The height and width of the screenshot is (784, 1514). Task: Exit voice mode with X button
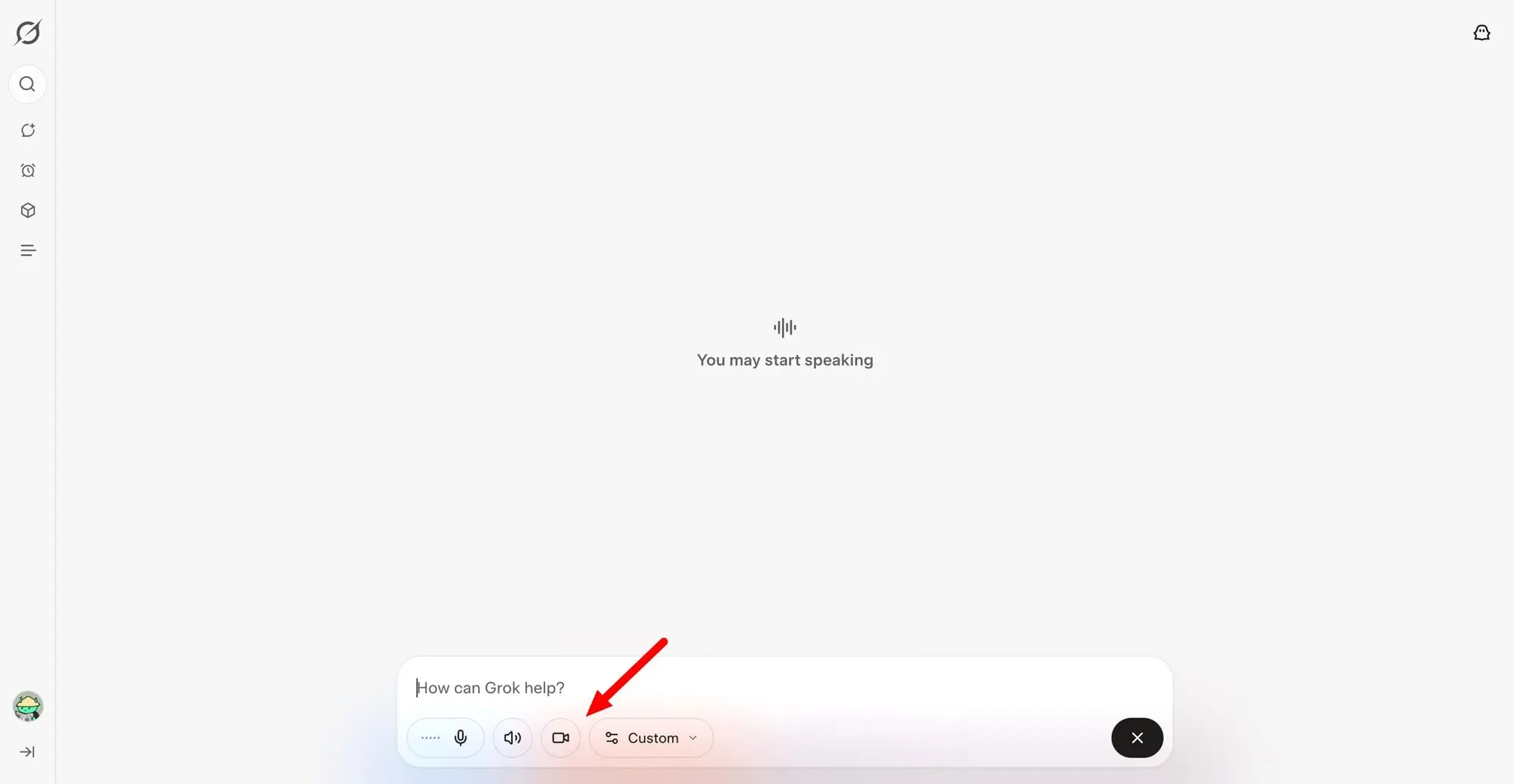[1137, 738]
